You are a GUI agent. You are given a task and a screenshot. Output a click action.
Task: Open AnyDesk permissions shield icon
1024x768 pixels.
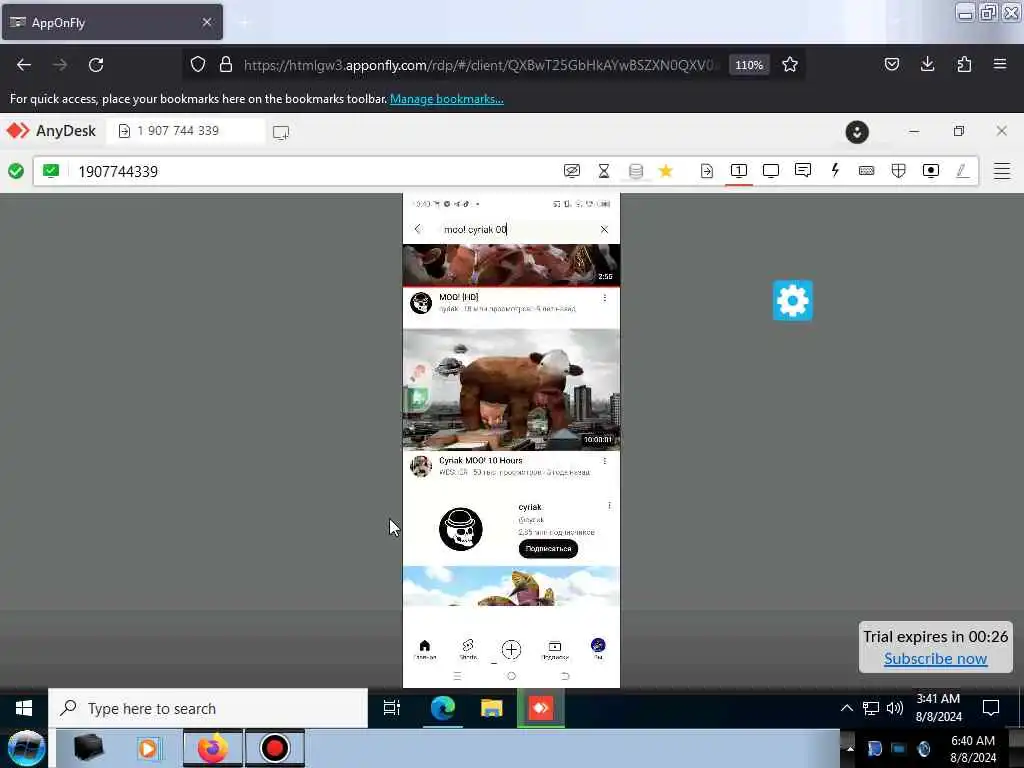click(899, 171)
